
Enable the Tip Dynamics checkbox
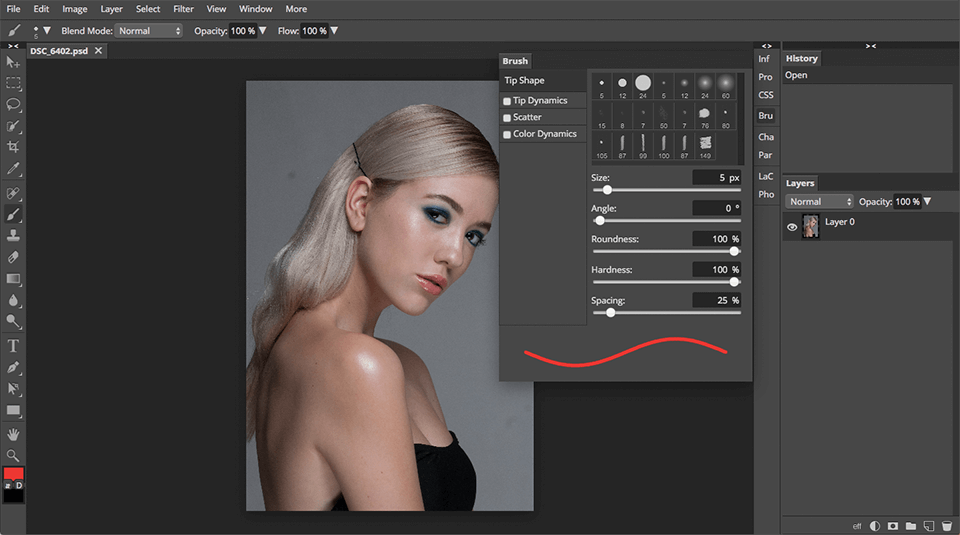[507, 101]
